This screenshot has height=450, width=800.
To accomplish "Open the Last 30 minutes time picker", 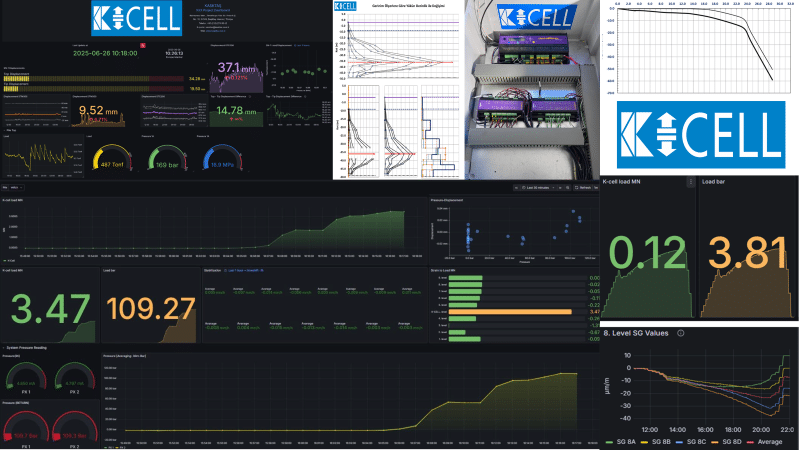I will pyautogui.click(x=538, y=188).
